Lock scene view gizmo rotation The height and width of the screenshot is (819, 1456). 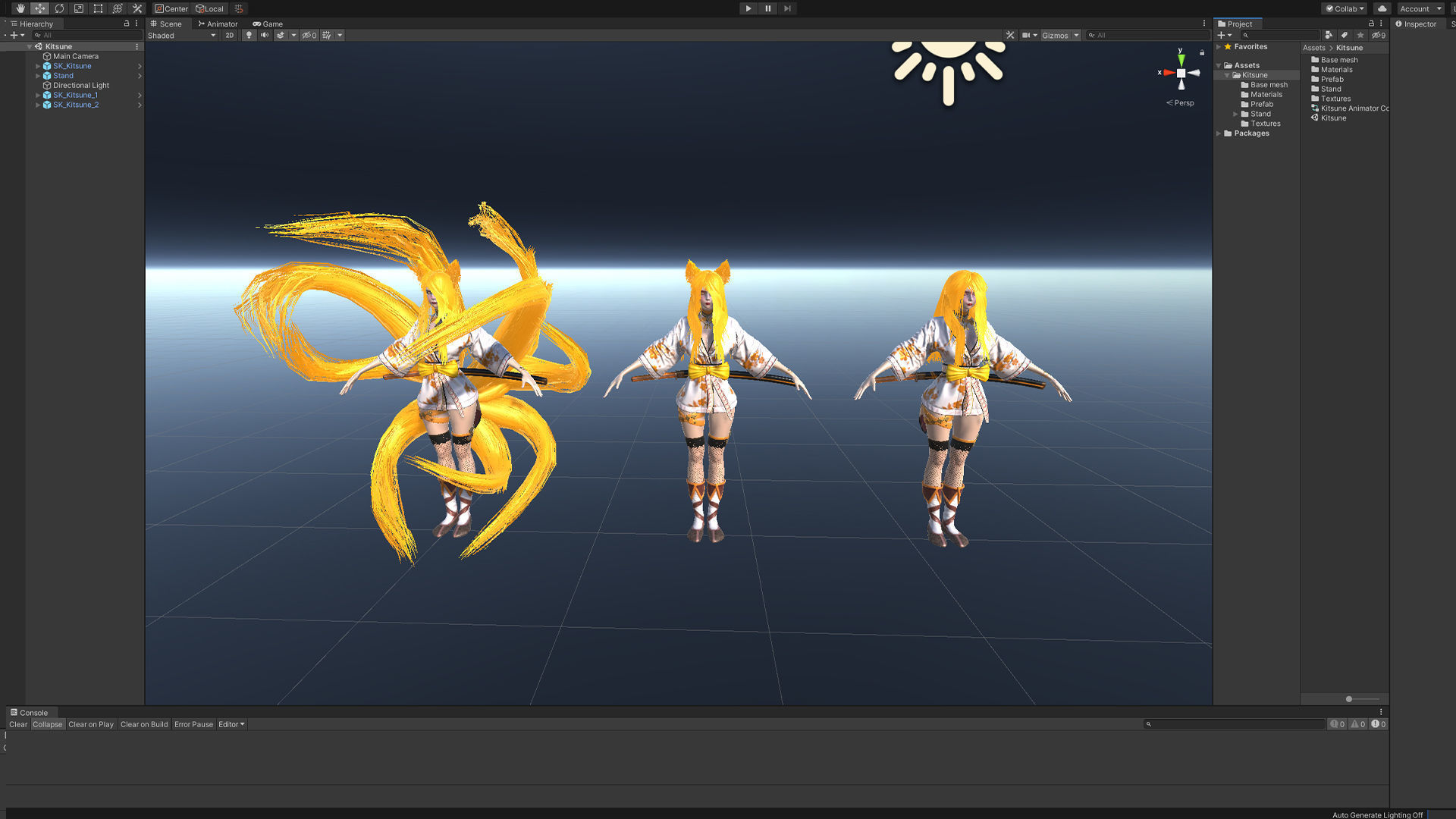1202,52
